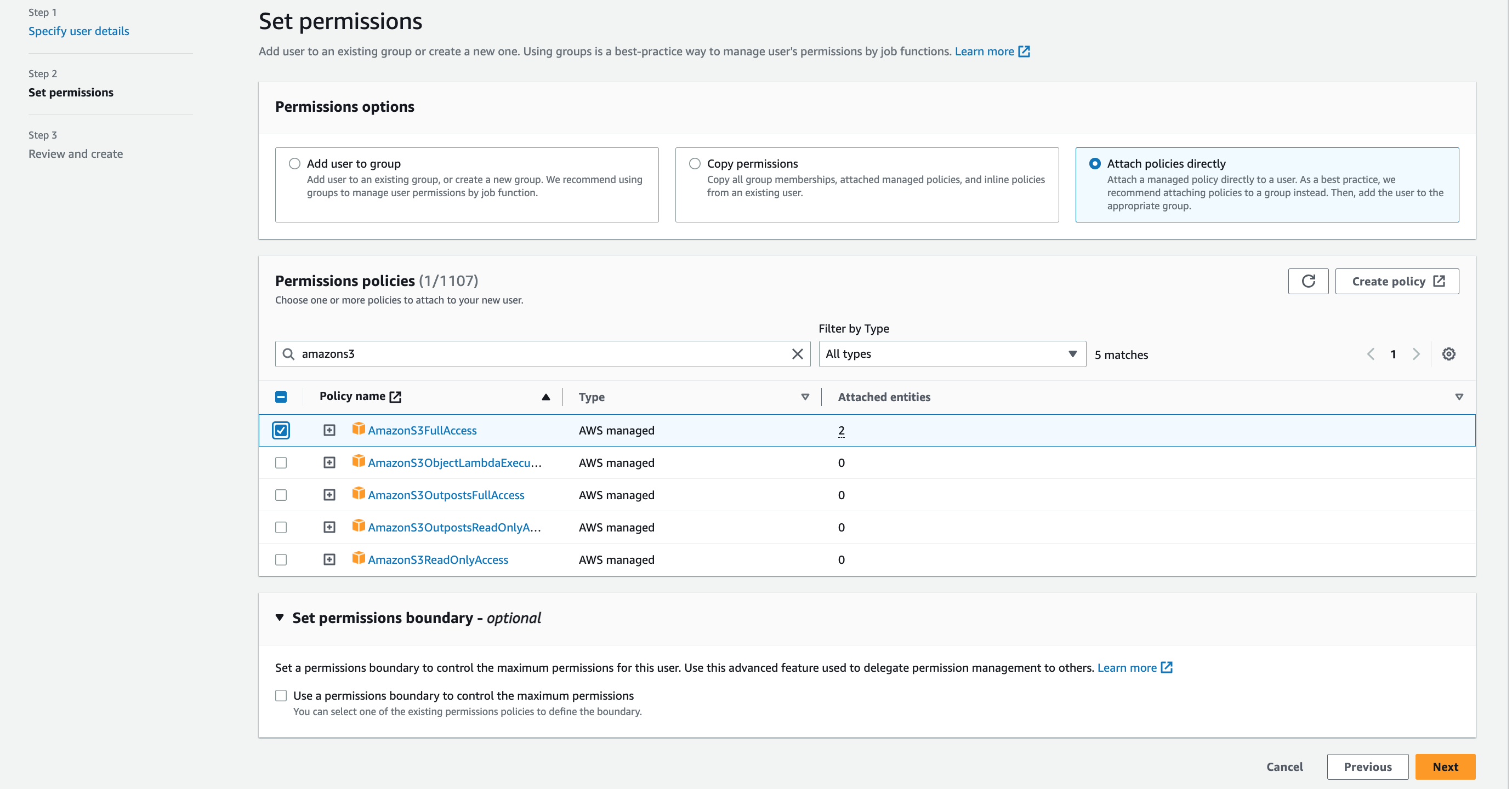Click the Create policy button

pos(1396,281)
